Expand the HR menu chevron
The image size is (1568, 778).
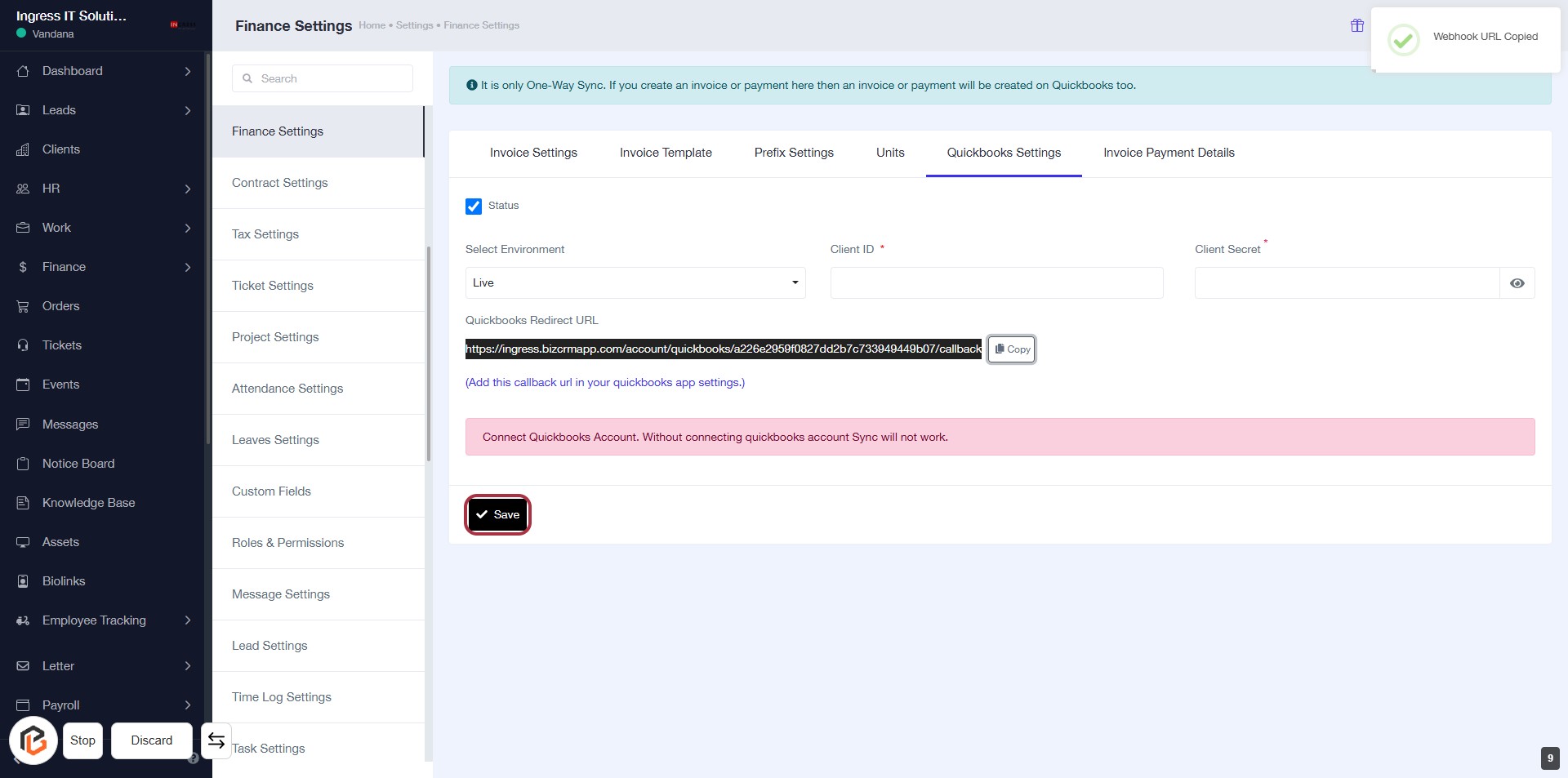(188, 189)
